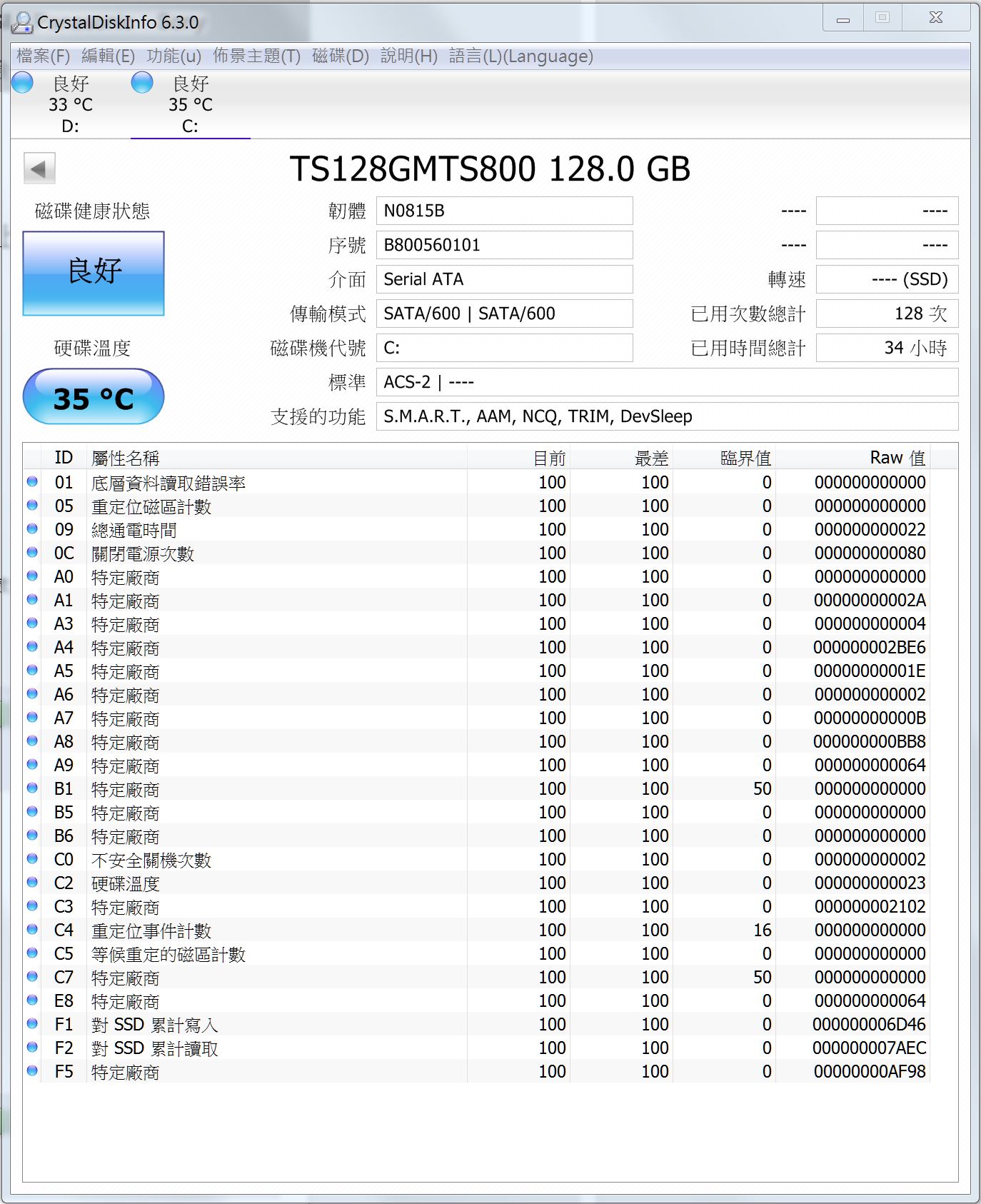
Task: Click status orb of attribute C4
Action: click(x=32, y=930)
